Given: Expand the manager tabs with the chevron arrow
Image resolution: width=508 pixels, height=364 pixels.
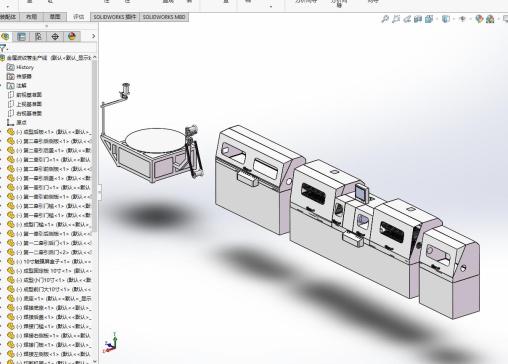Looking at the screenshot, I should tap(93, 36).
